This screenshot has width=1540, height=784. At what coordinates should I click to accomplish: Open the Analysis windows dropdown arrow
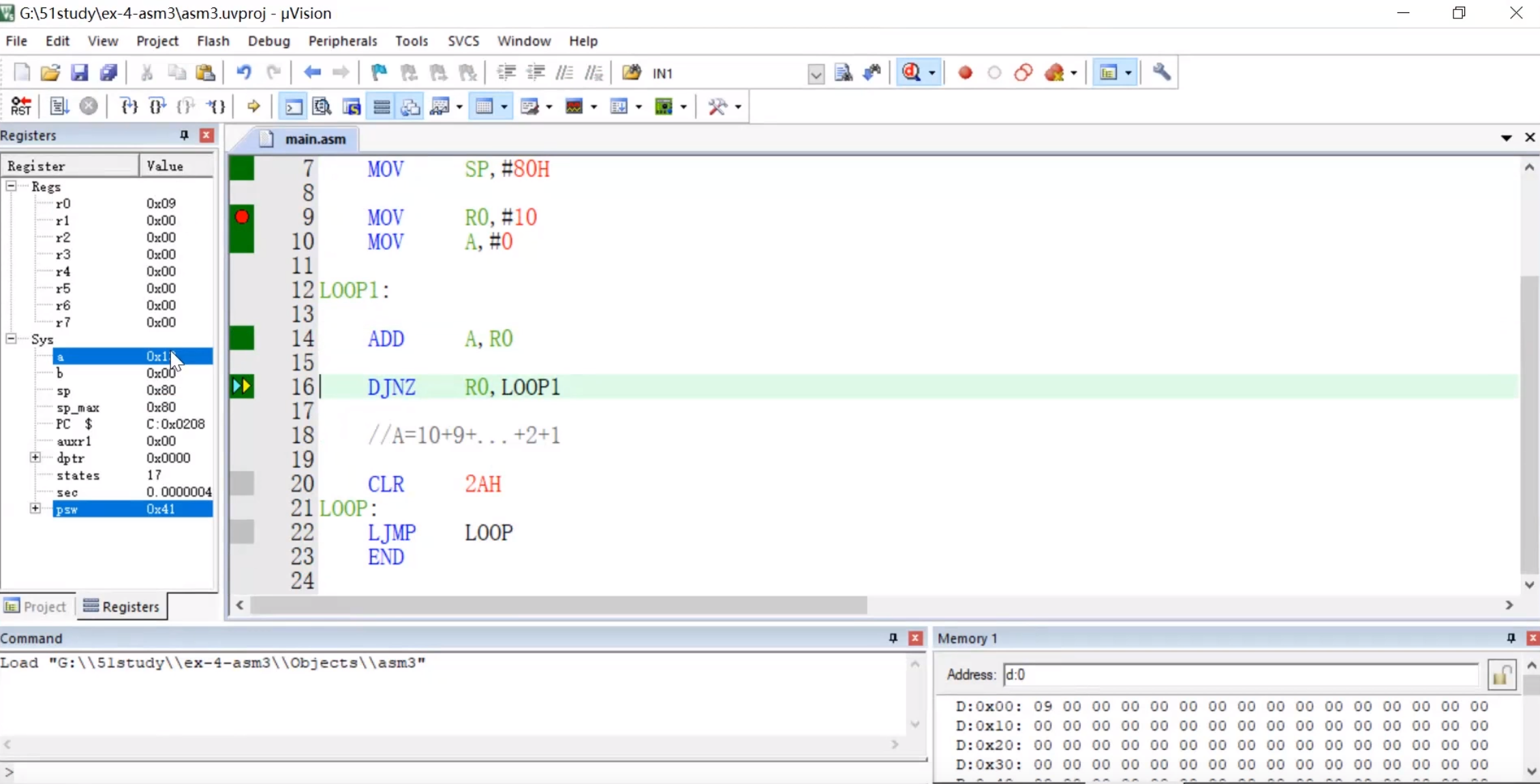click(x=594, y=106)
